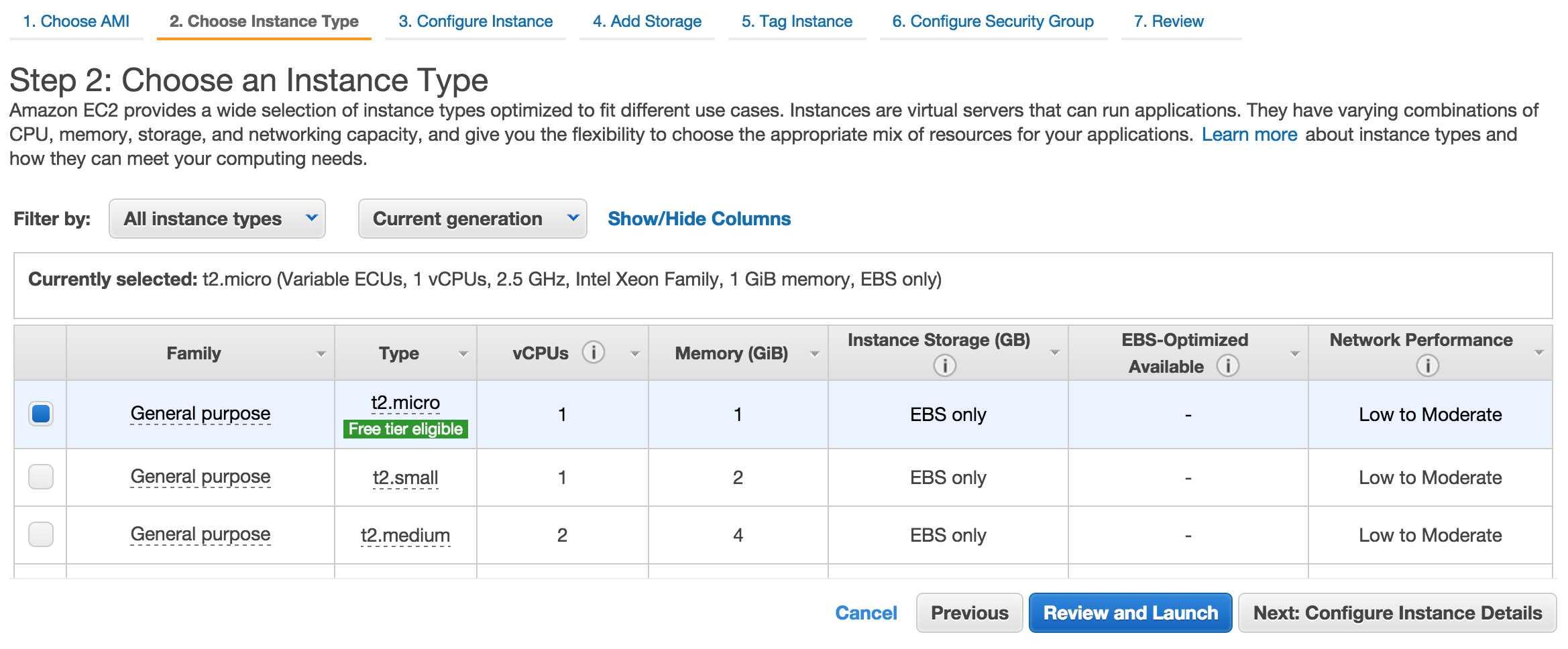Click the Type column sort arrow
The image size is (1568, 649).
pos(463,354)
